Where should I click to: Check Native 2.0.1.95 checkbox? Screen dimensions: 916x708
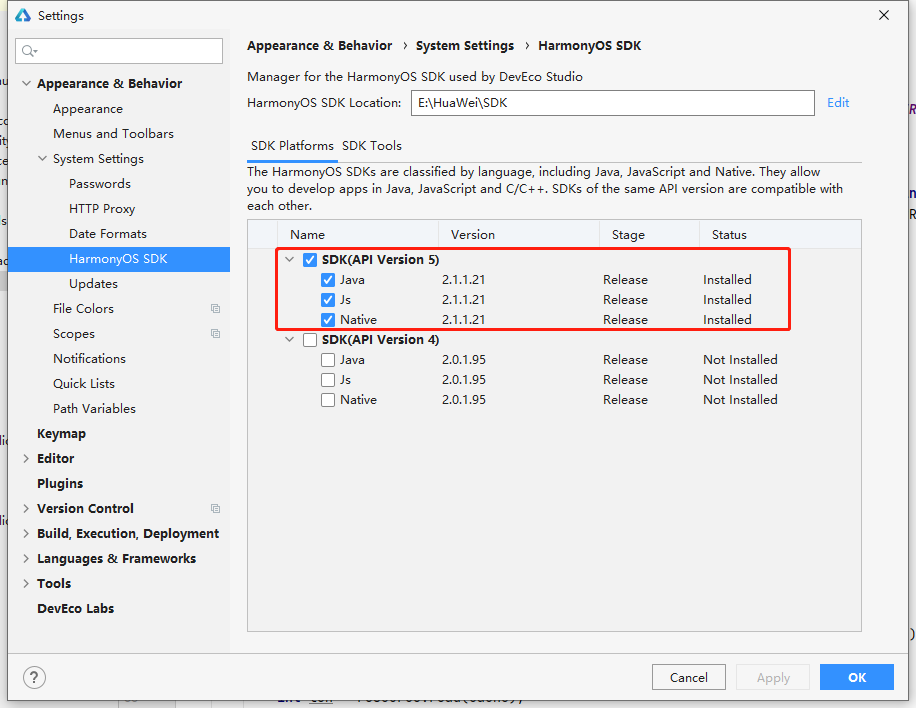[x=328, y=400]
